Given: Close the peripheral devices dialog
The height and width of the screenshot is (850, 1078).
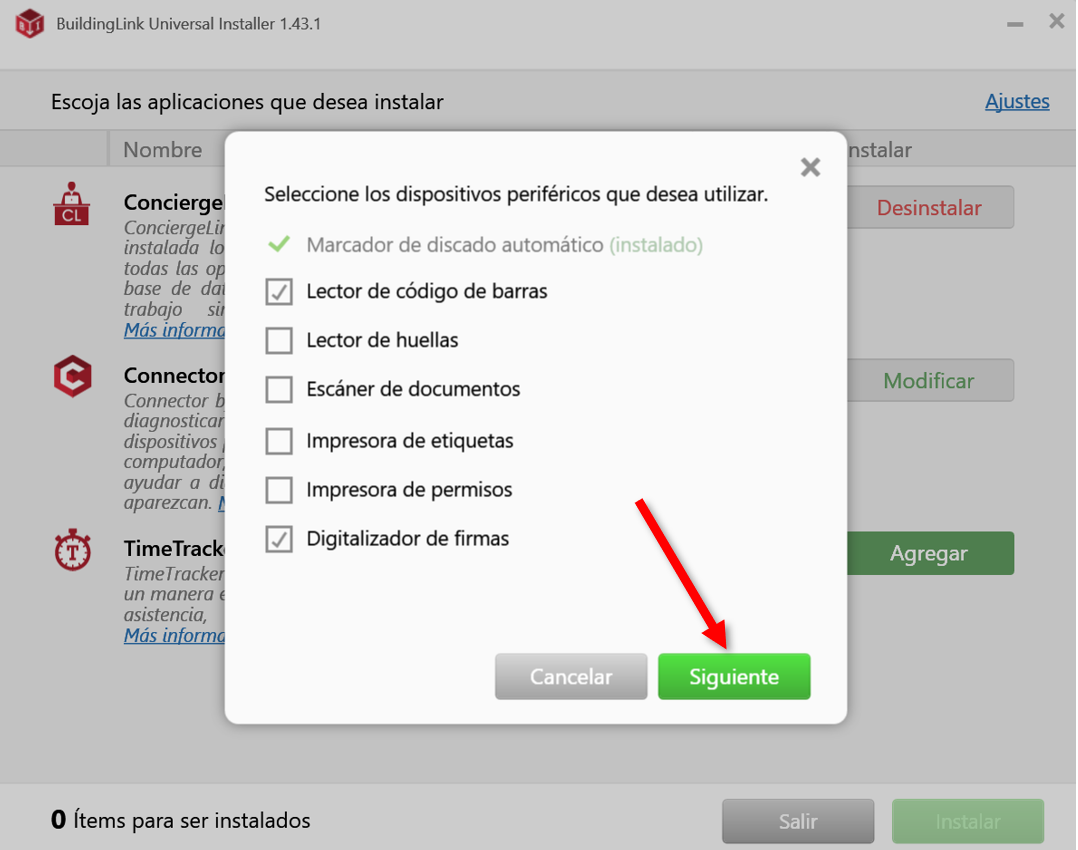Looking at the screenshot, I should tap(811, 167).
